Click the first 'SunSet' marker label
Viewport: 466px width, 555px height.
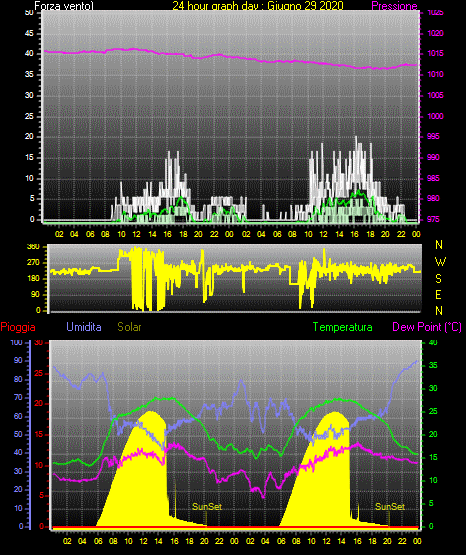click(x=207, y=507)
